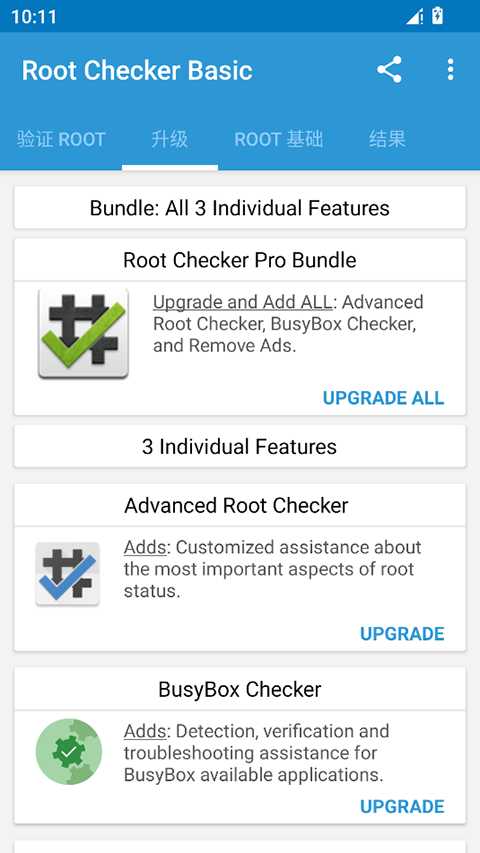Viewport: 480px width, 853px height.
Task: Tap the Bundle: All 3 Individual Features header
Action: coord(240,208)
